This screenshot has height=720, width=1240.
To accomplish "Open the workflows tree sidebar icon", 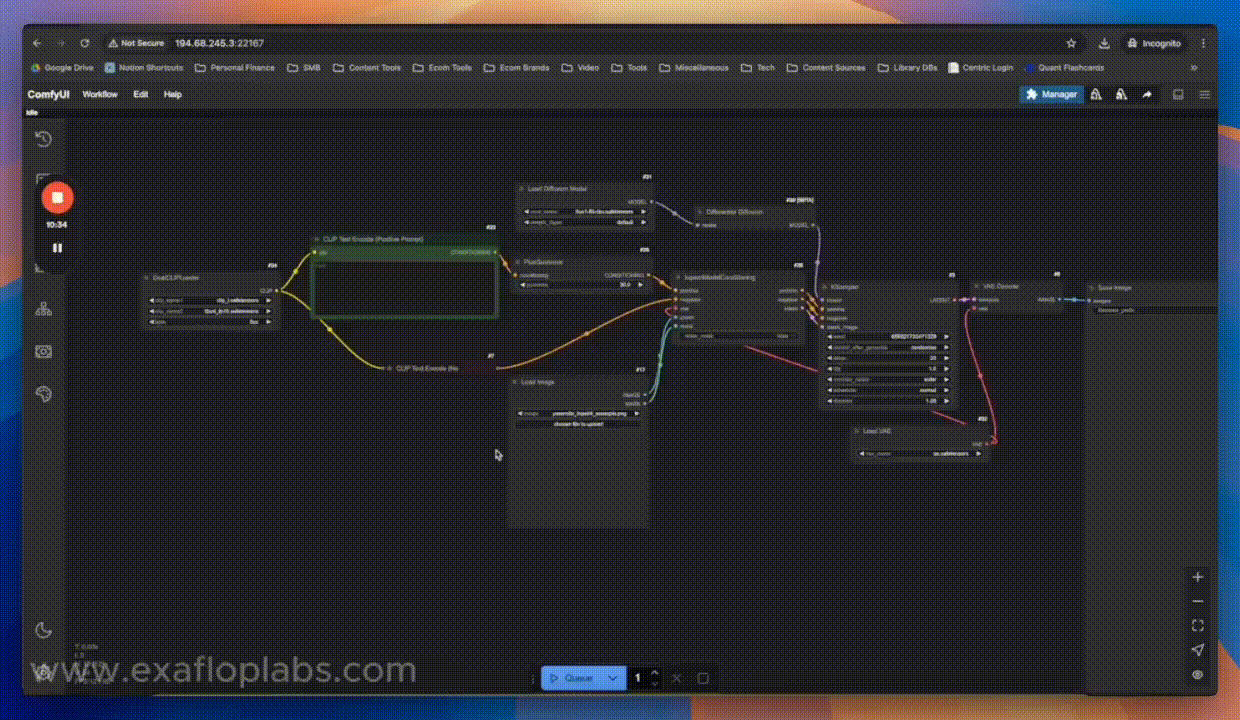I will [43, 309].
